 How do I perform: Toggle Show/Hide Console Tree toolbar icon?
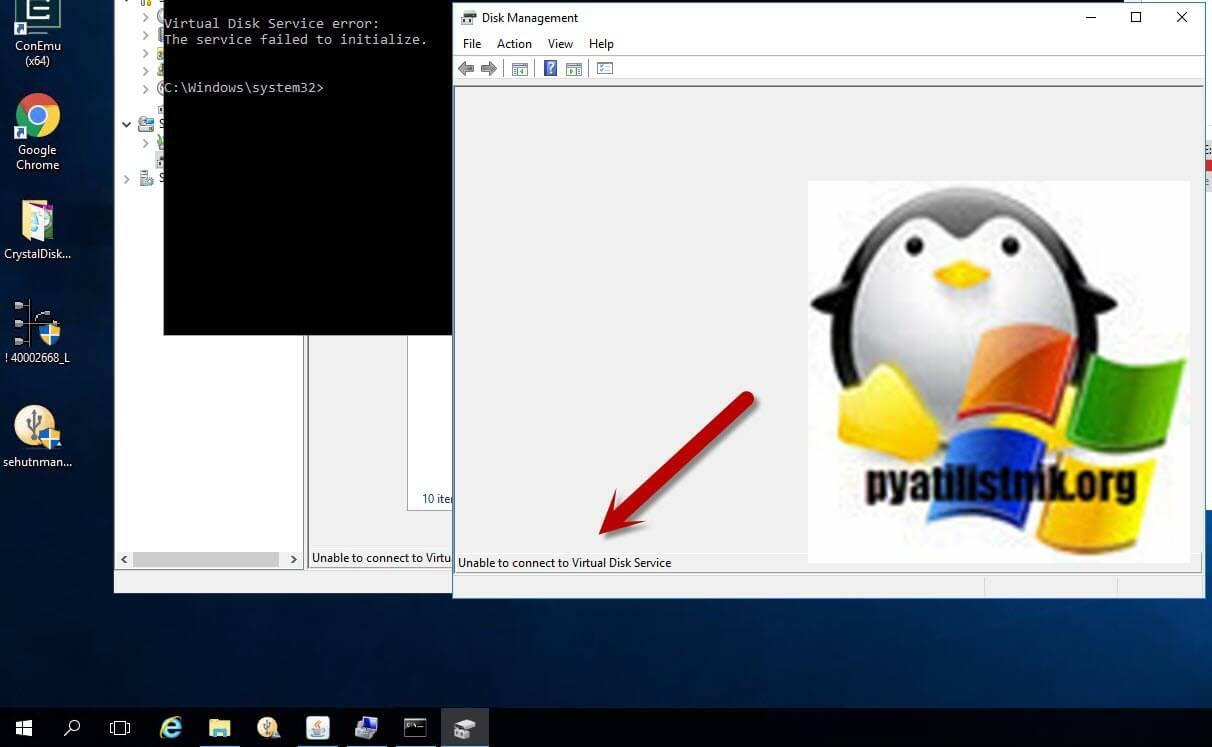point(520,69)
